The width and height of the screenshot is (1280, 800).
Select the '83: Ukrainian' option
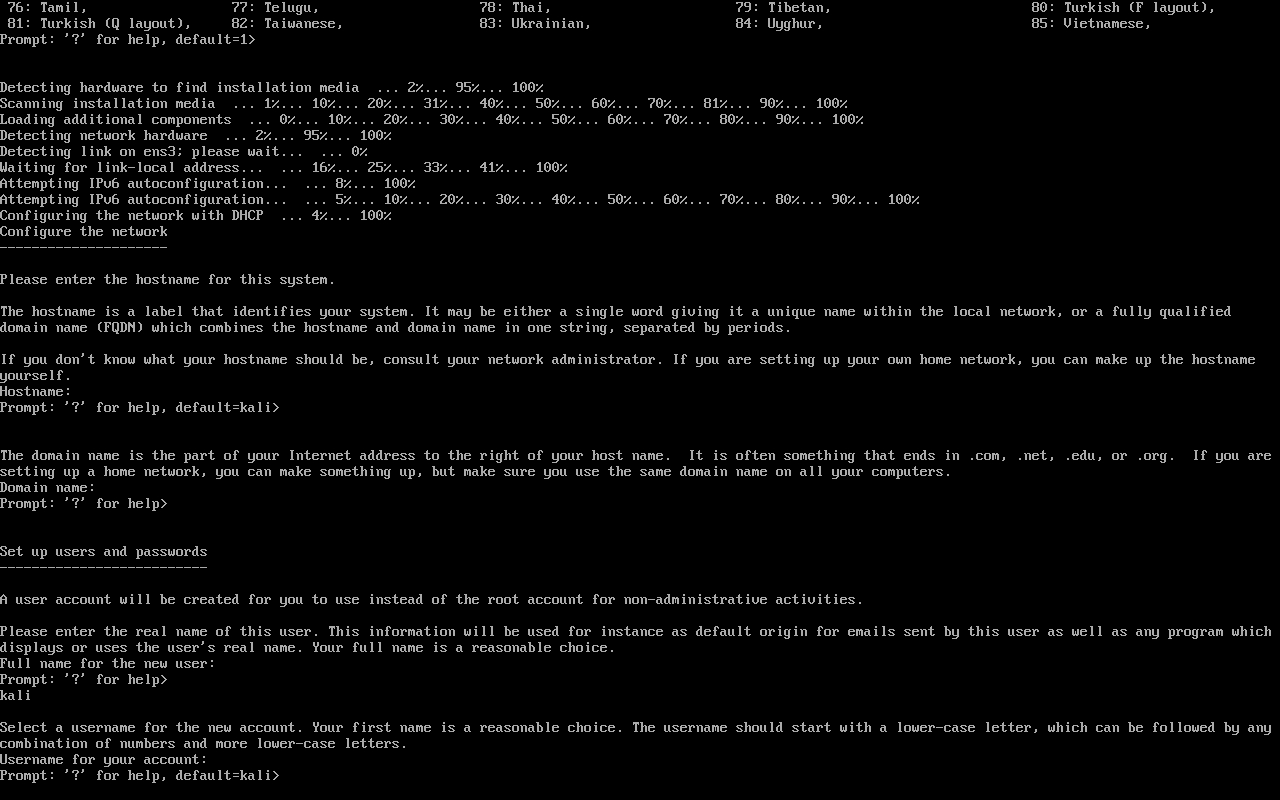click(x=535, y=24)
